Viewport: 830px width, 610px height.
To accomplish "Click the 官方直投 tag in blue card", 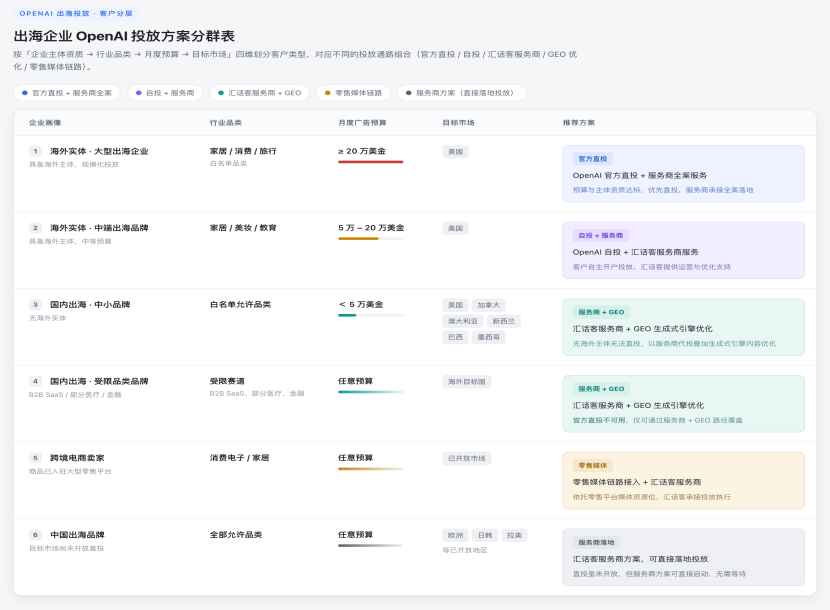I will (x=592, y=158).
